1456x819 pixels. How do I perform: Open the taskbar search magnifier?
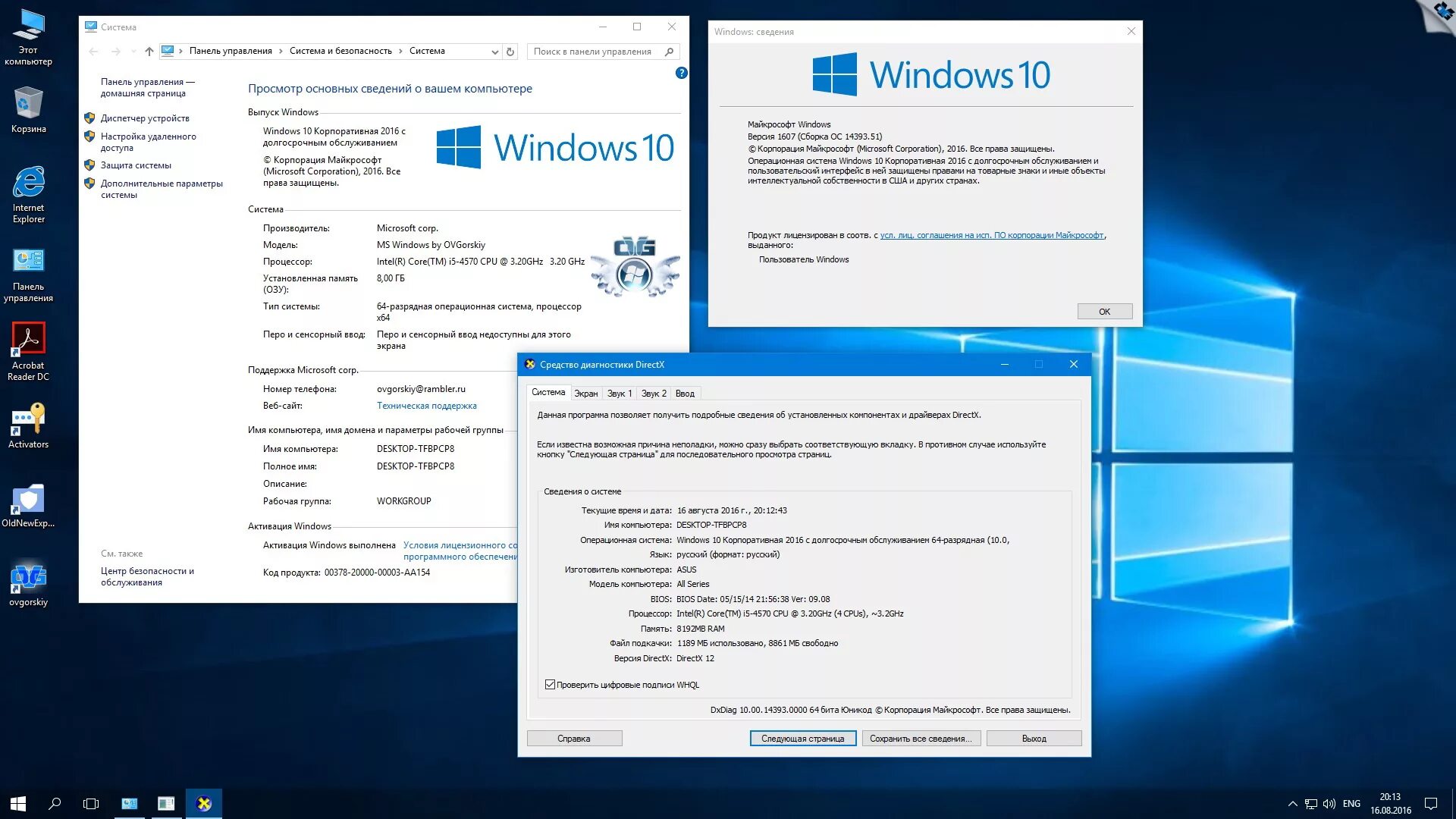[x=55, y=804]
